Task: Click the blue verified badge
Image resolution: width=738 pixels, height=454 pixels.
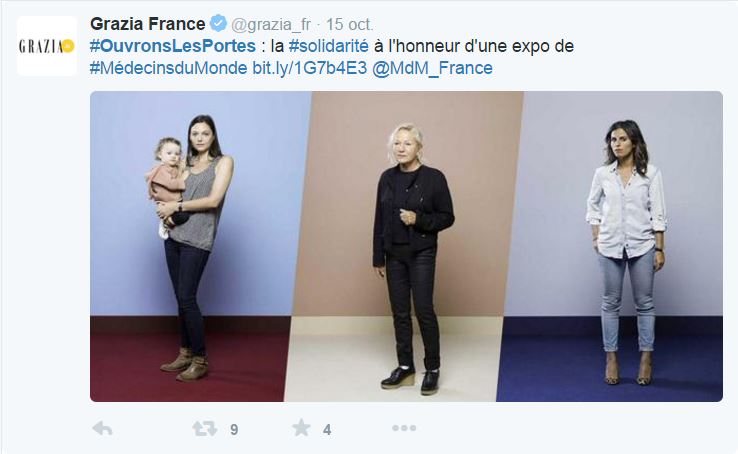Action: click(x=218, y=24)
